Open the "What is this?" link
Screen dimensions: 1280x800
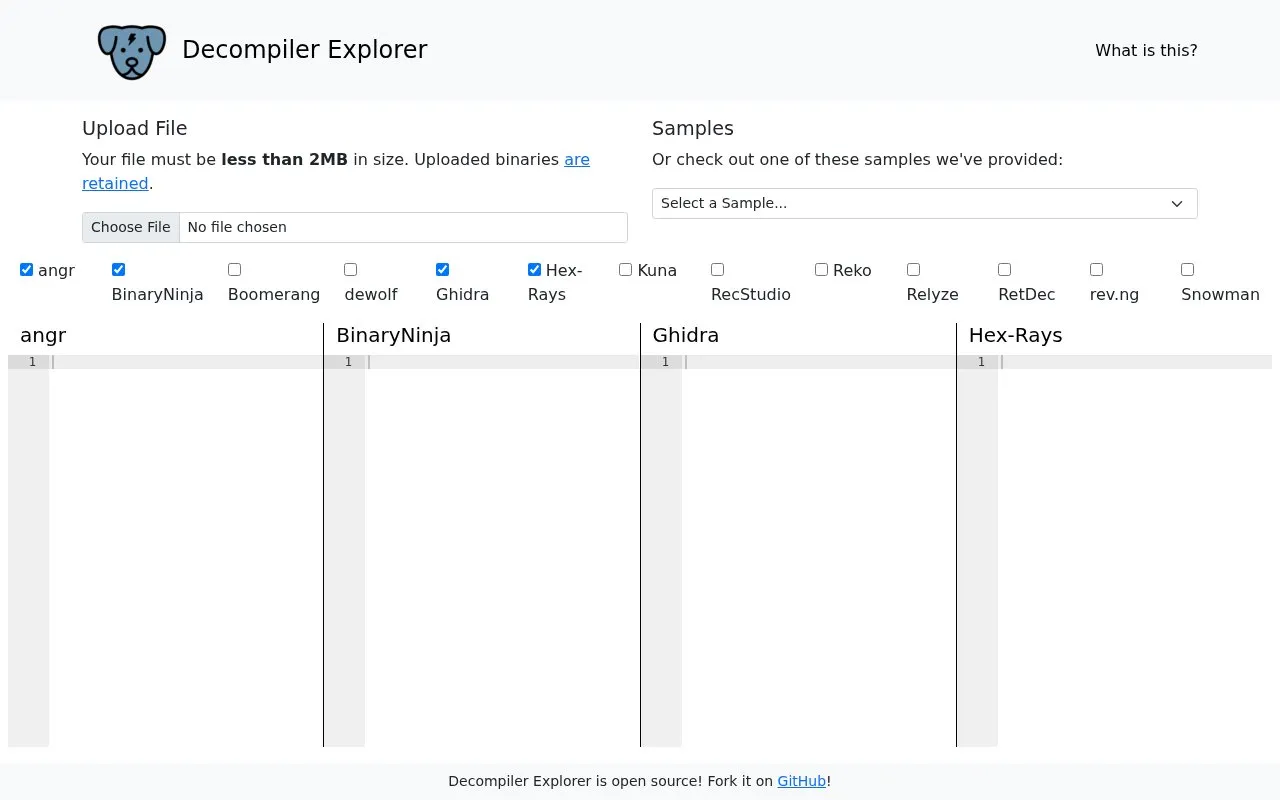(1146, 50)
